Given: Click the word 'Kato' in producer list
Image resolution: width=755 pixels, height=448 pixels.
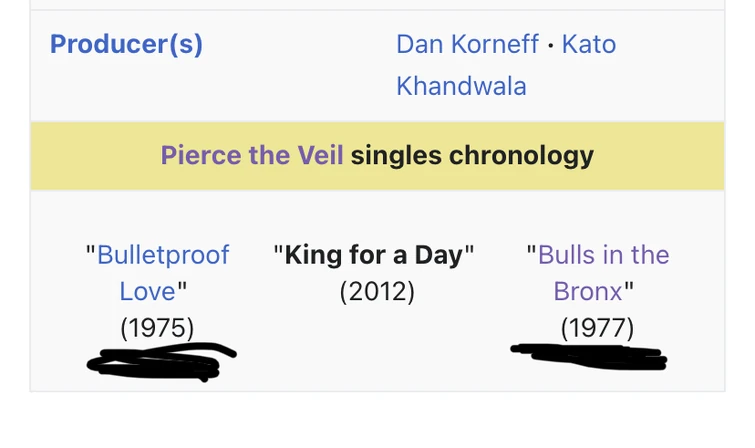Looking at the screenshot, I should pos(588,45).
